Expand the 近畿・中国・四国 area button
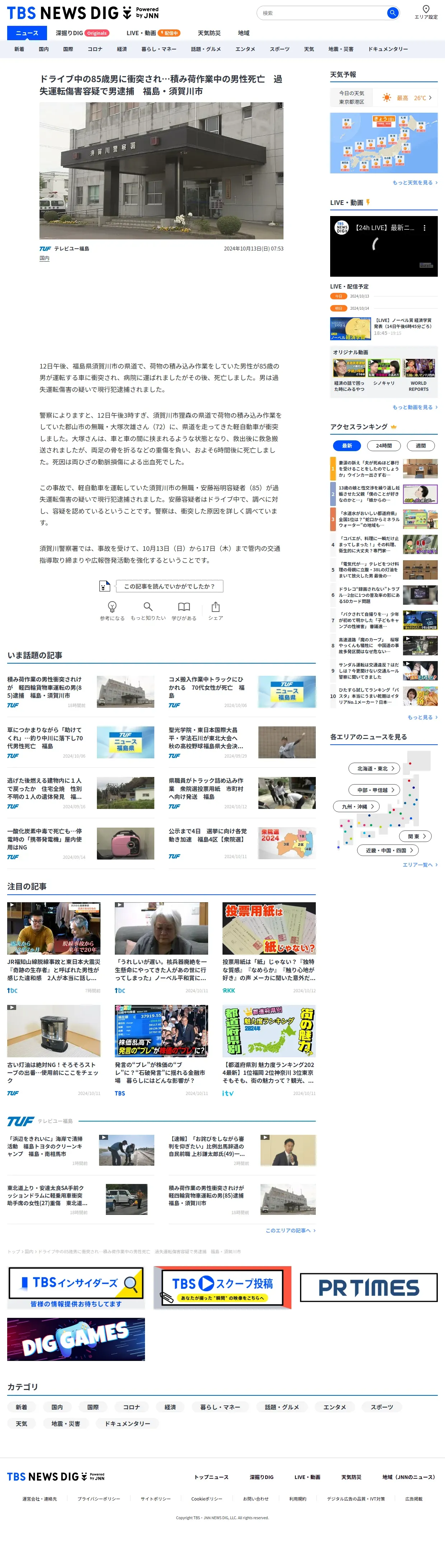 click(x=388, y=850)
